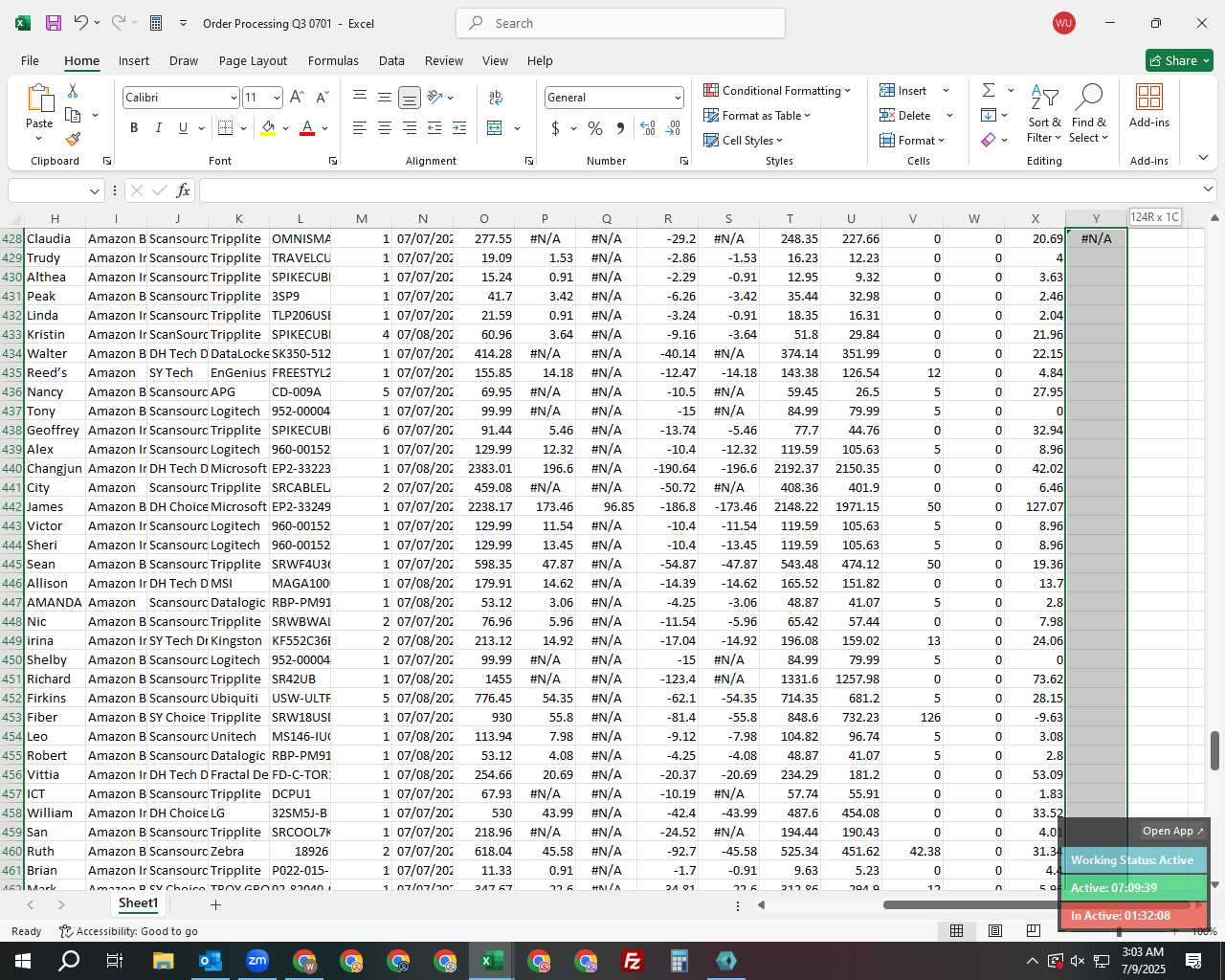Toggle Underline formatting
1225x980 pixels.
tap(183, 128)
